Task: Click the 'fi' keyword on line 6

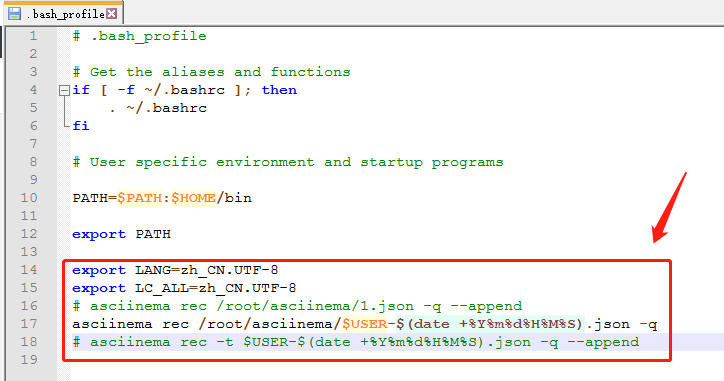Action: [x=81, y=126]
